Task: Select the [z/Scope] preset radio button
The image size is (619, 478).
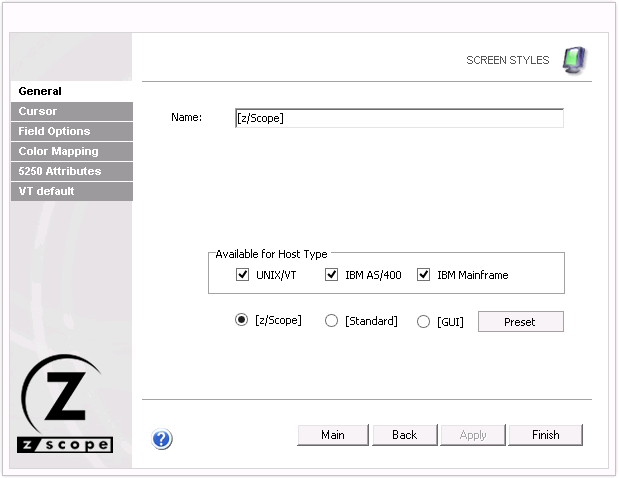Action: 241,321
